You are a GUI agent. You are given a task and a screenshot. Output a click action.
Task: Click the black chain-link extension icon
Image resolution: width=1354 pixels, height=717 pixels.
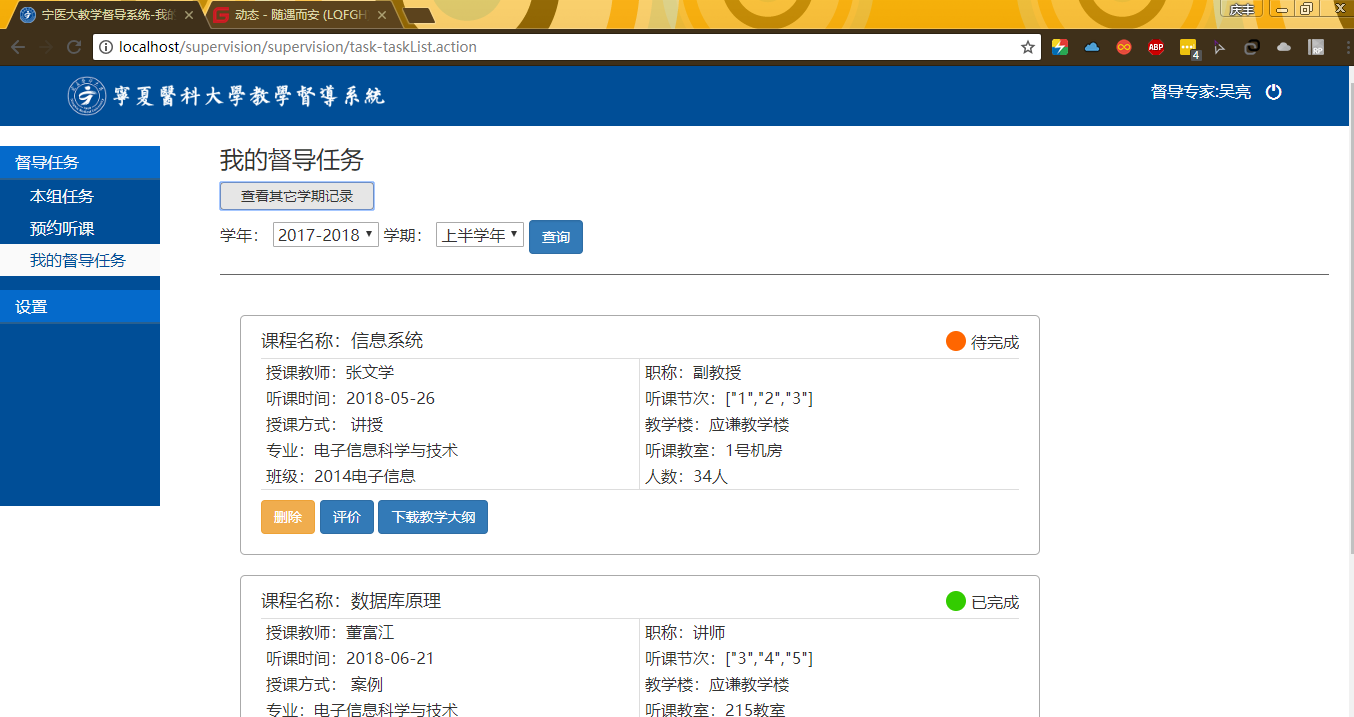coord(1251,47)
